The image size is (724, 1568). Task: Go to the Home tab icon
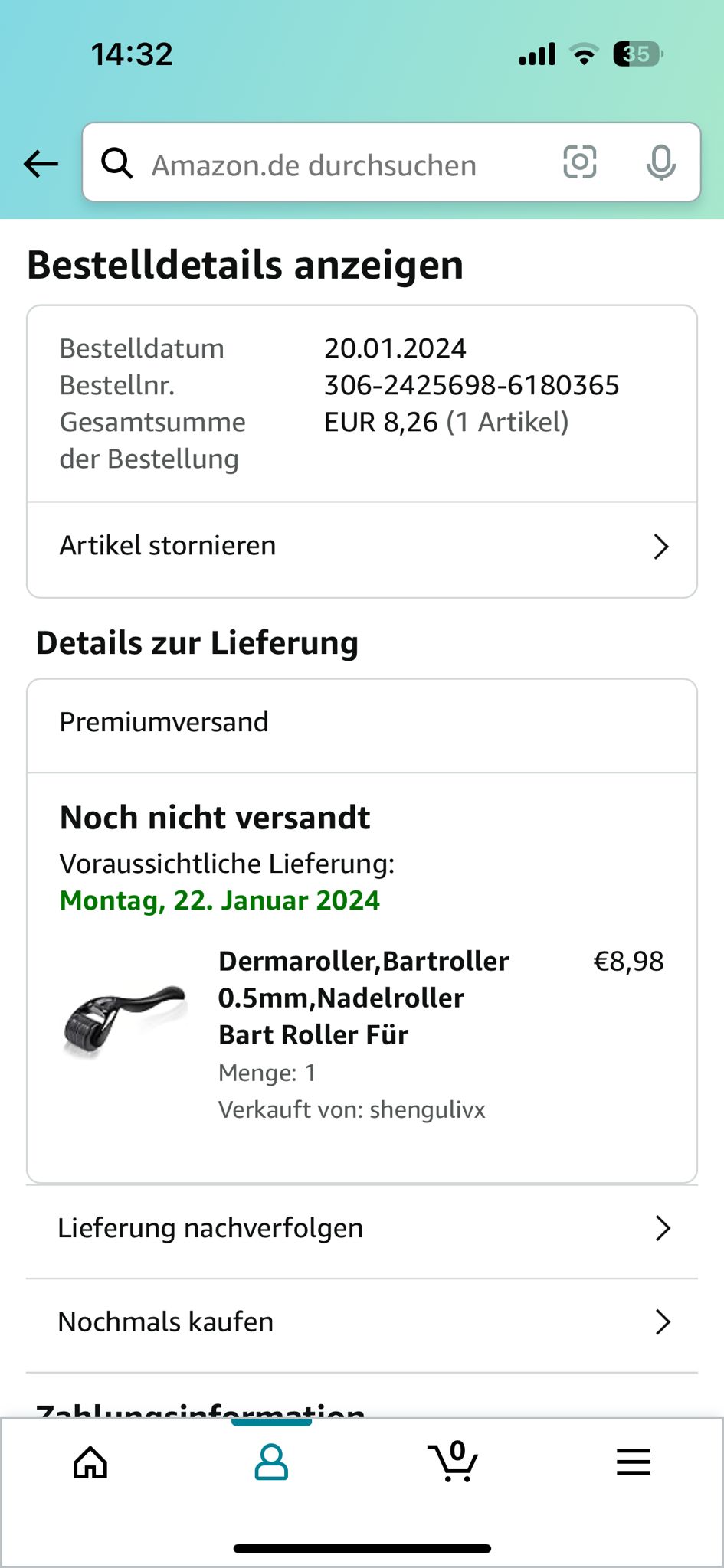click(x=90, y=1462)
